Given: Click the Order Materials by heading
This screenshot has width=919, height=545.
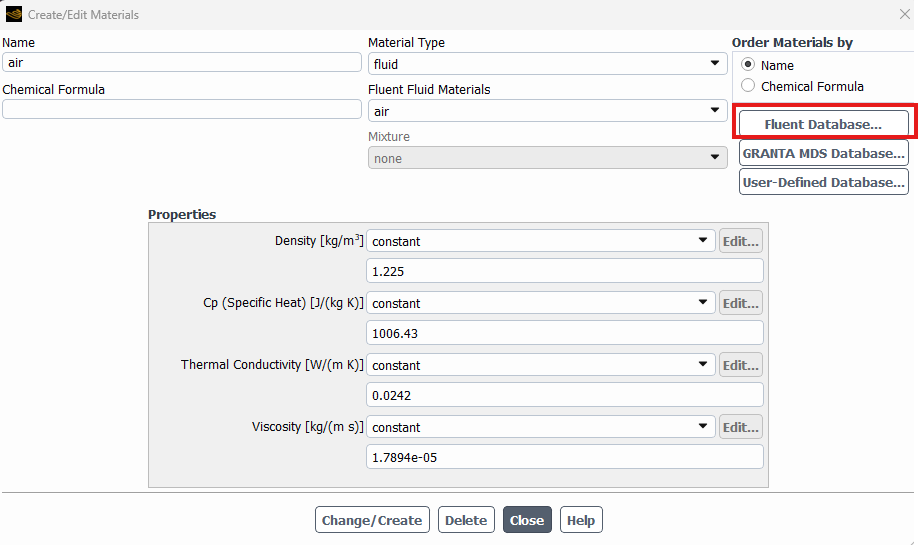Looking at the screenshot, I should point(792,42).
